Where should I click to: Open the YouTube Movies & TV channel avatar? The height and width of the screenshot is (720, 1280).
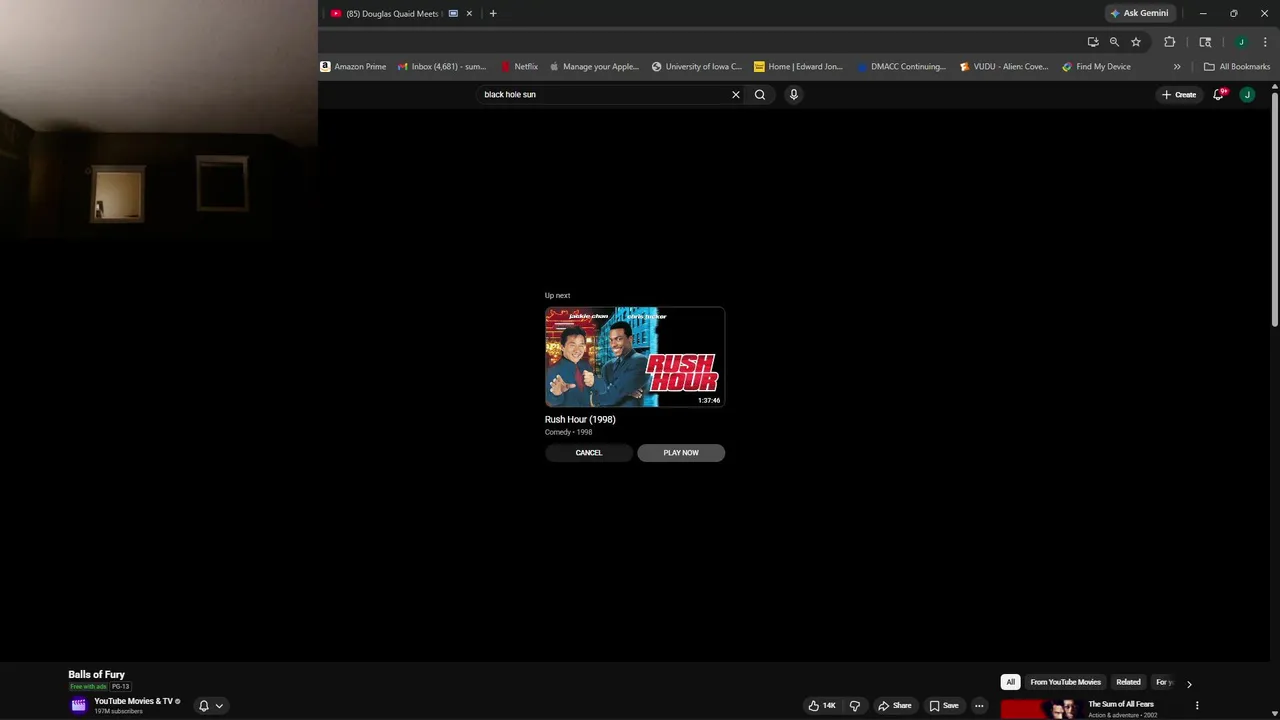(x=79, y=705)
